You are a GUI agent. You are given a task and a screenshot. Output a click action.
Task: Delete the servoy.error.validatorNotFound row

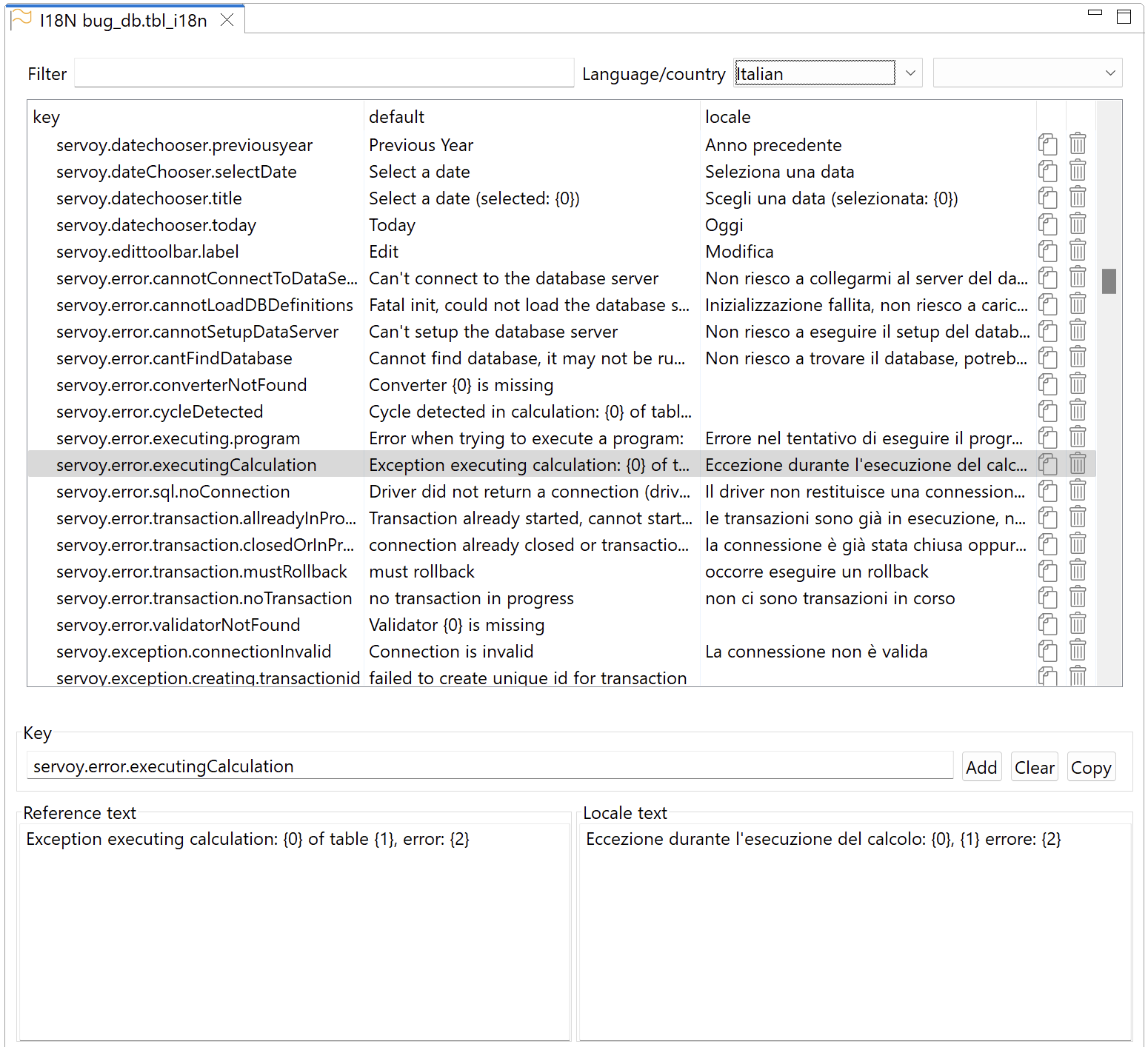click(1078, 624)
